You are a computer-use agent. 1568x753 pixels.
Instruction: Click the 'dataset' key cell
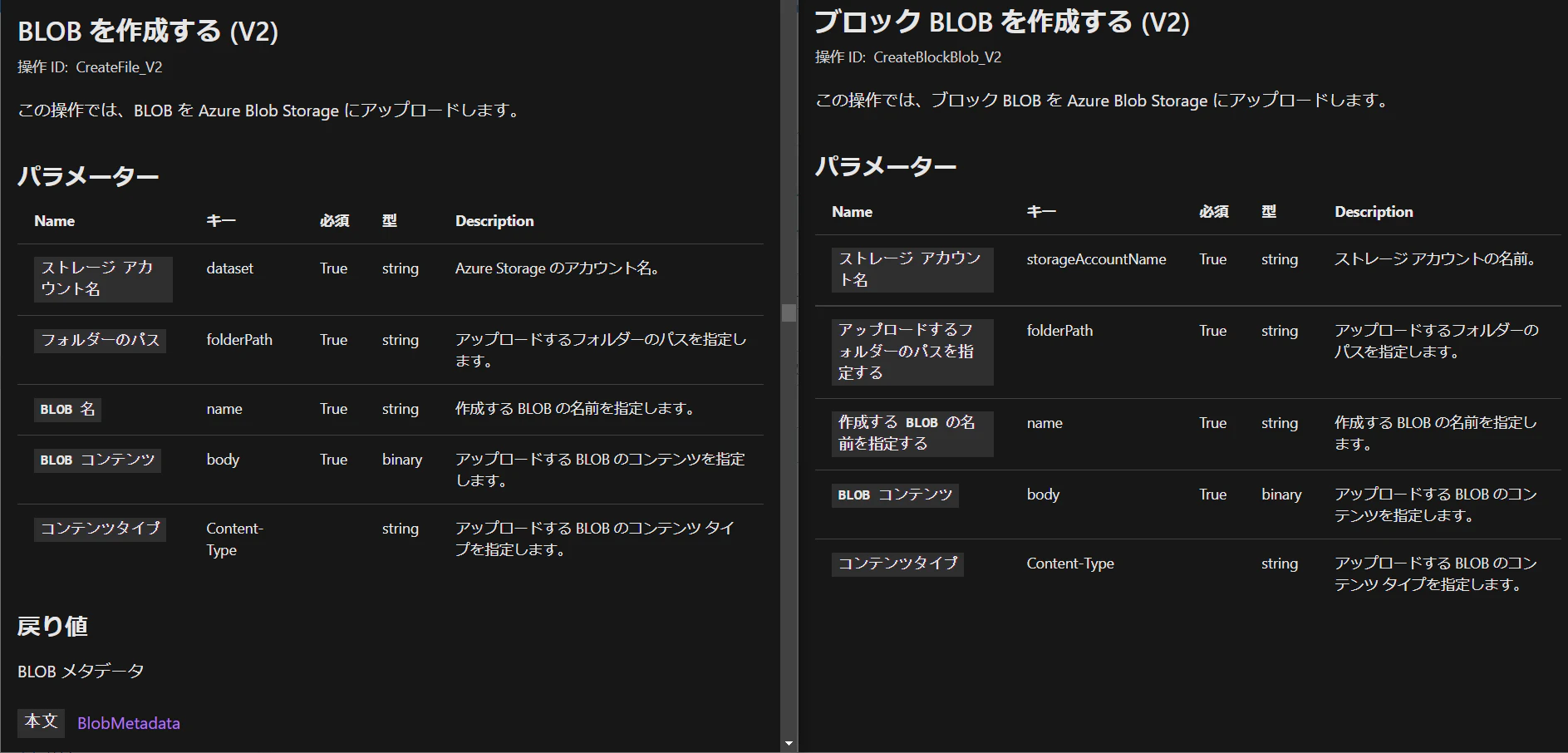pyautogui.click(x=230, y=268)
